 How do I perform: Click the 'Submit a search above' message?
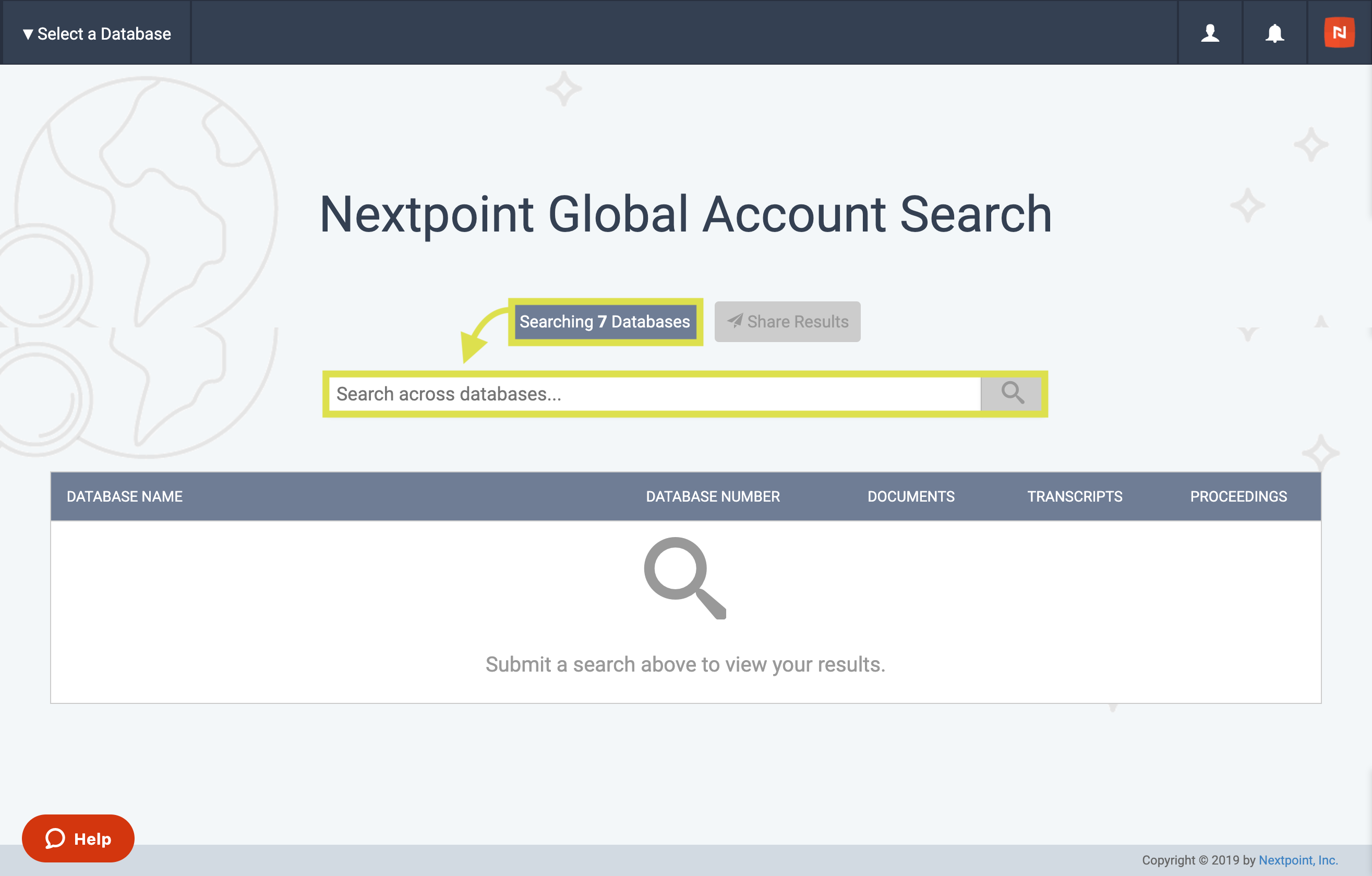click(x=685, y=664)
